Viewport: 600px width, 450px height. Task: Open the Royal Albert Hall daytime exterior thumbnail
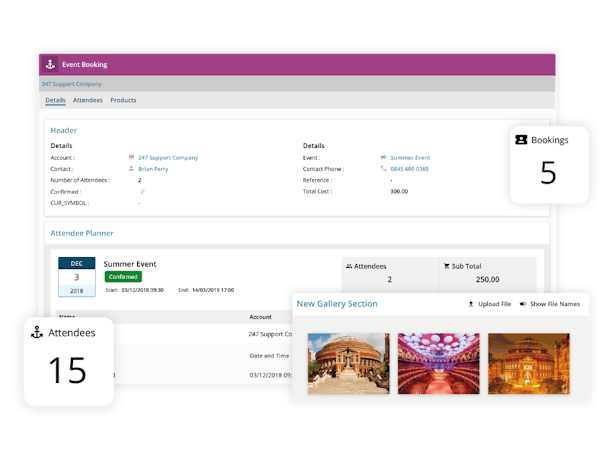pyautogui.click(x=349, y=363)
